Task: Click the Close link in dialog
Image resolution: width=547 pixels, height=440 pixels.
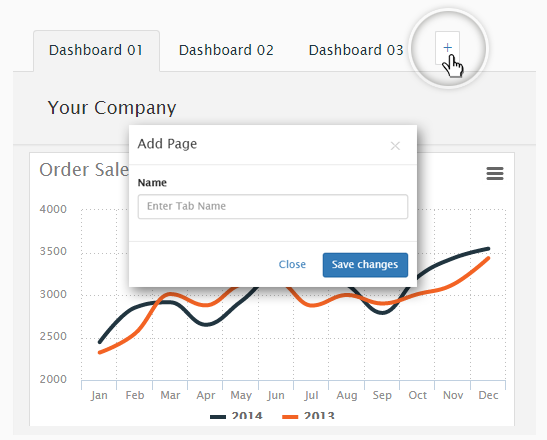Action: pos(292,264)
